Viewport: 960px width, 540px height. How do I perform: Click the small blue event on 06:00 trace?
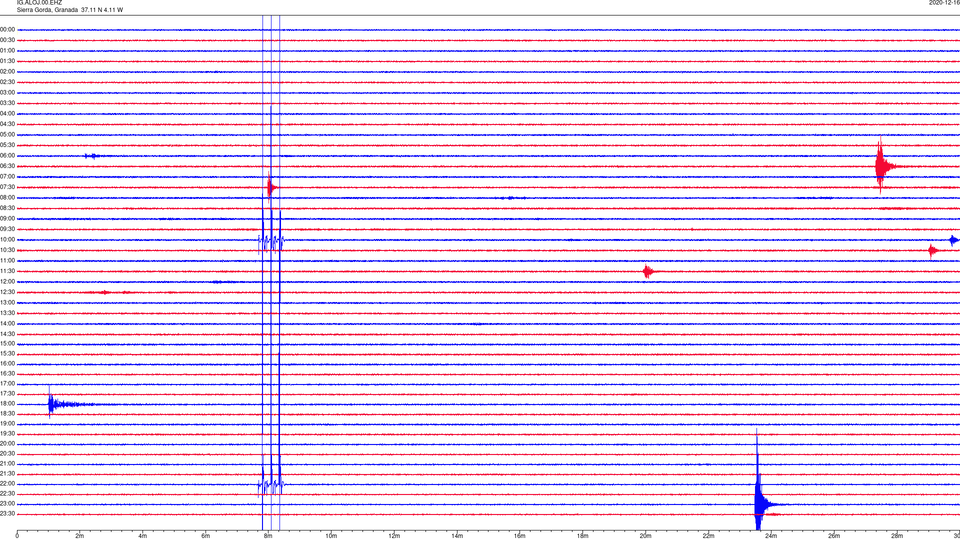click(92, 156)
